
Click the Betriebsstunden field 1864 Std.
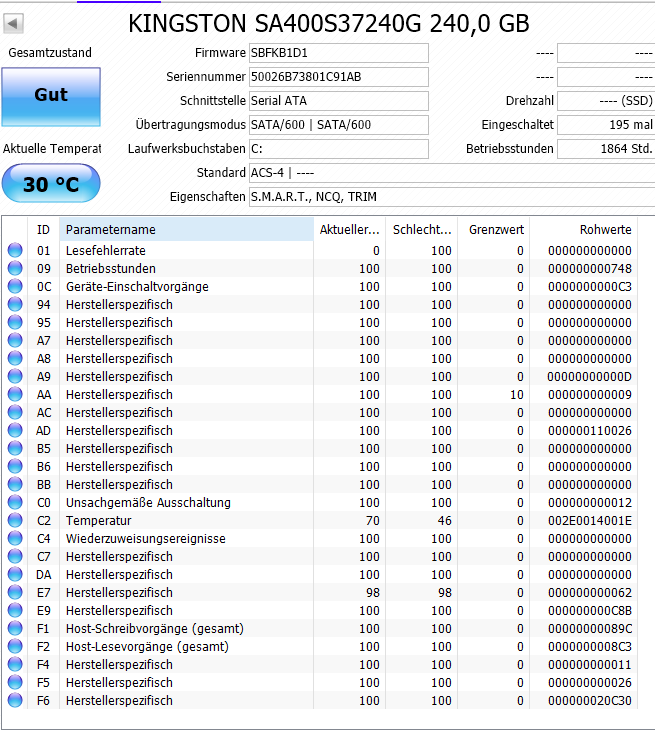(x=606, y=149)
